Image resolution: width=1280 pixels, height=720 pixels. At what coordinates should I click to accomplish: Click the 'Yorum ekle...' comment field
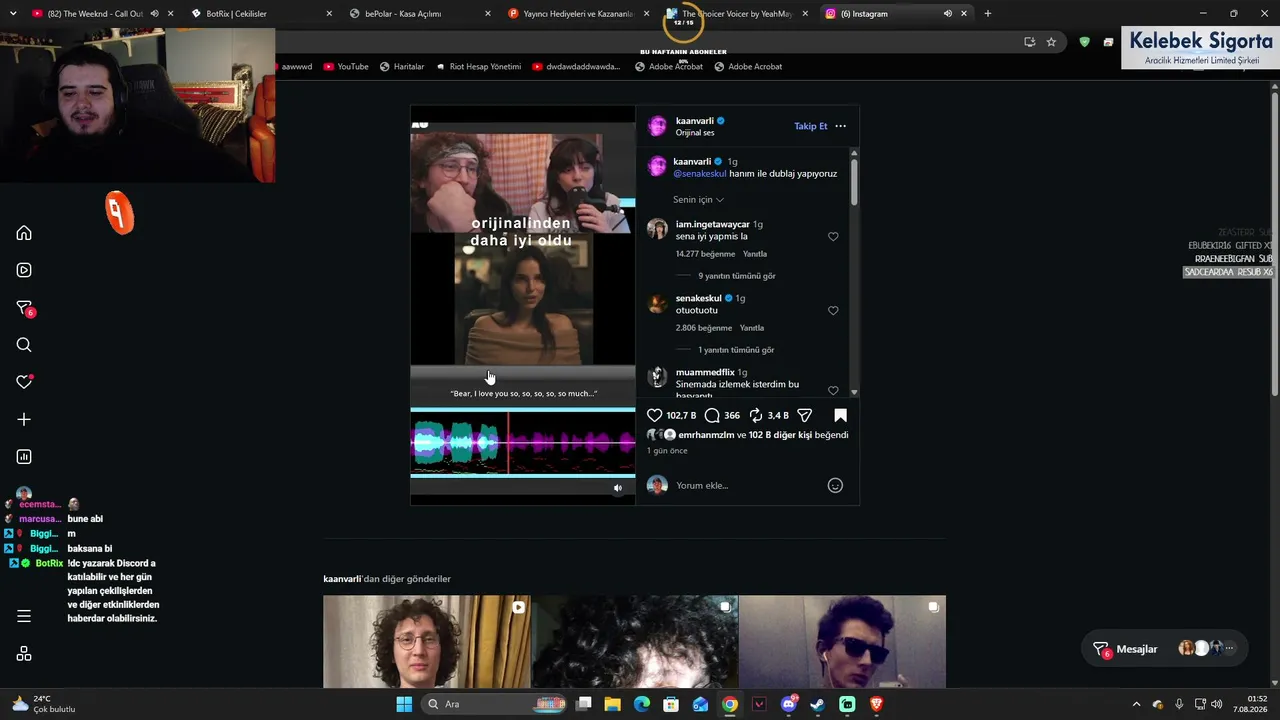(745, 486)
